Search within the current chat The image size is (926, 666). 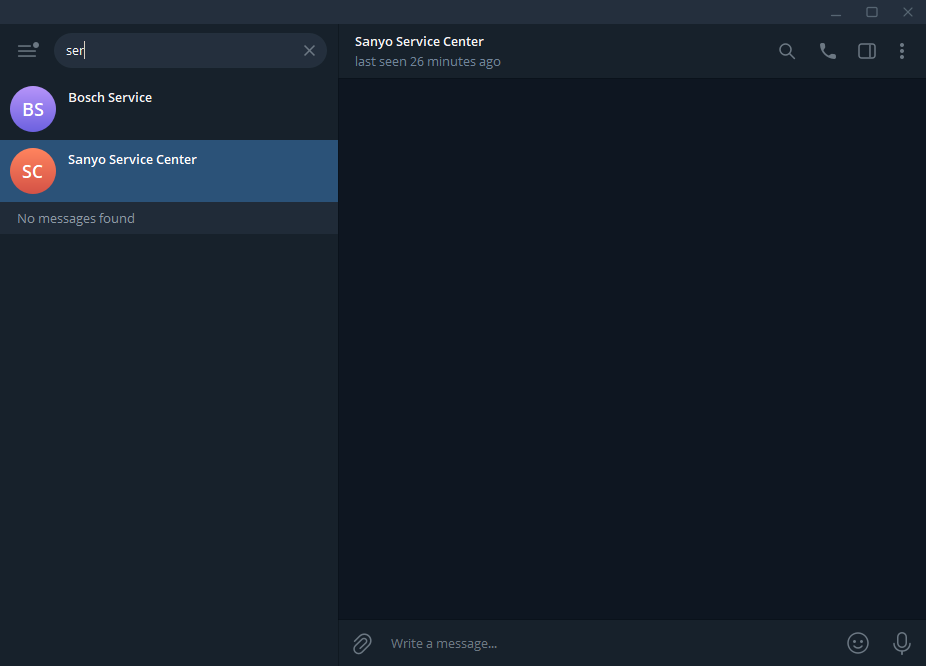point(787,51)
